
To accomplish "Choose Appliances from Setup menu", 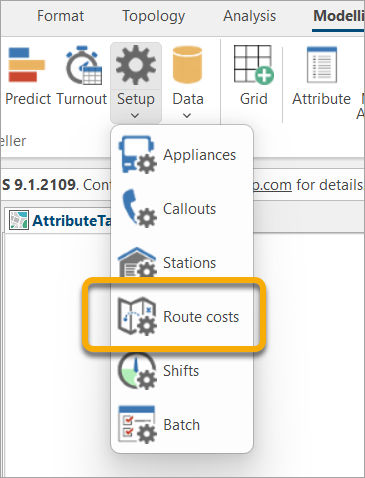I will click(x=182, y=154).
